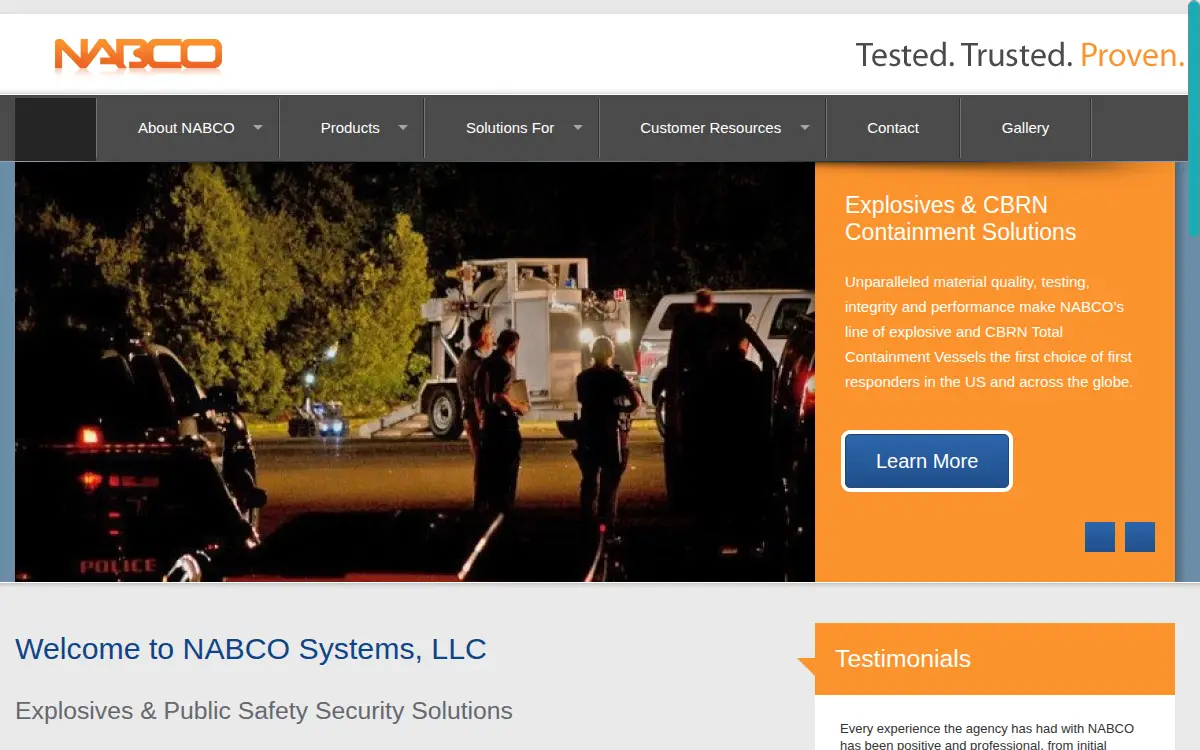Click the dark home tab in navbar
Screen dimensions: 1200x750
point(56,129)
